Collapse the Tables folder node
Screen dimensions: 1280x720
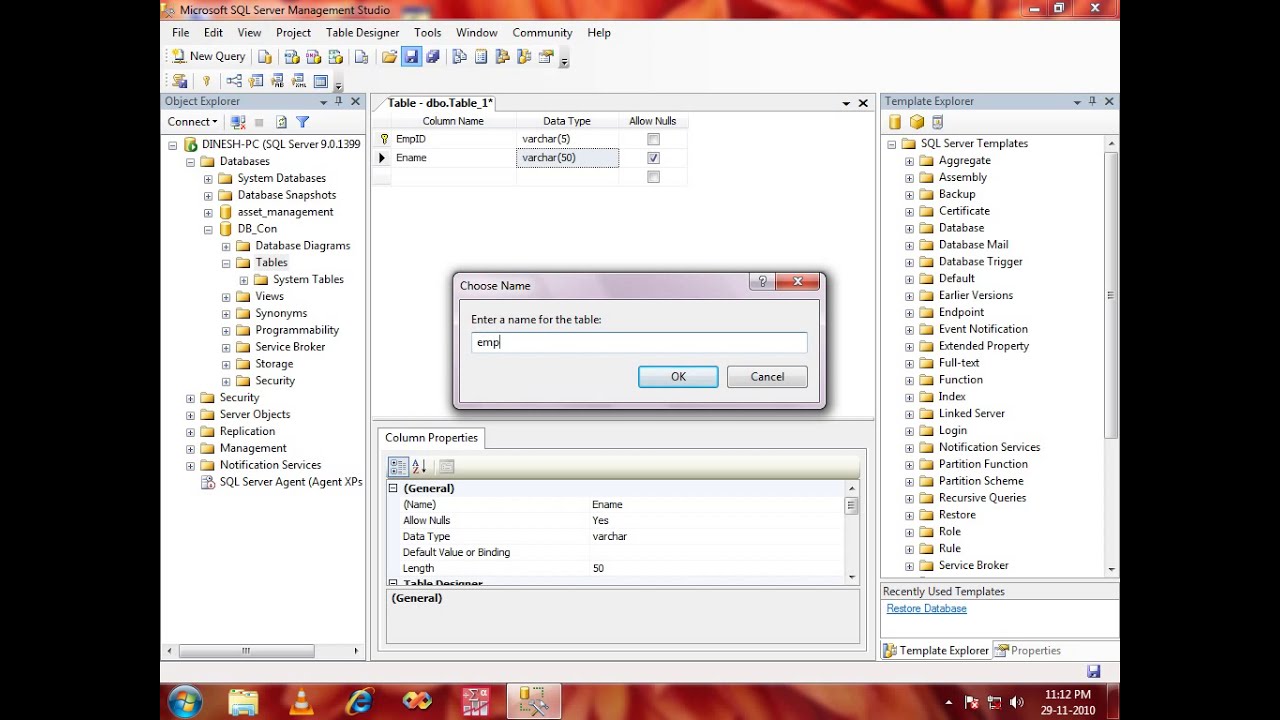(x=226, y=263)
